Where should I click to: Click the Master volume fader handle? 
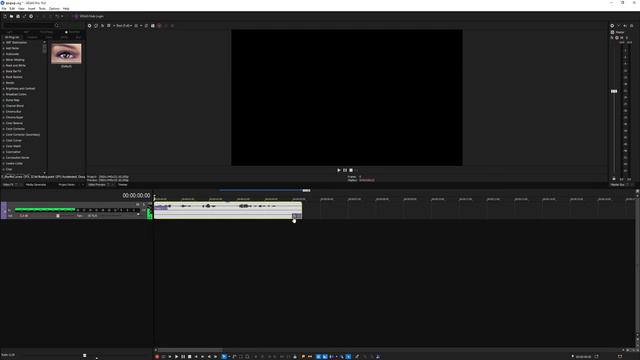(614, 91)
